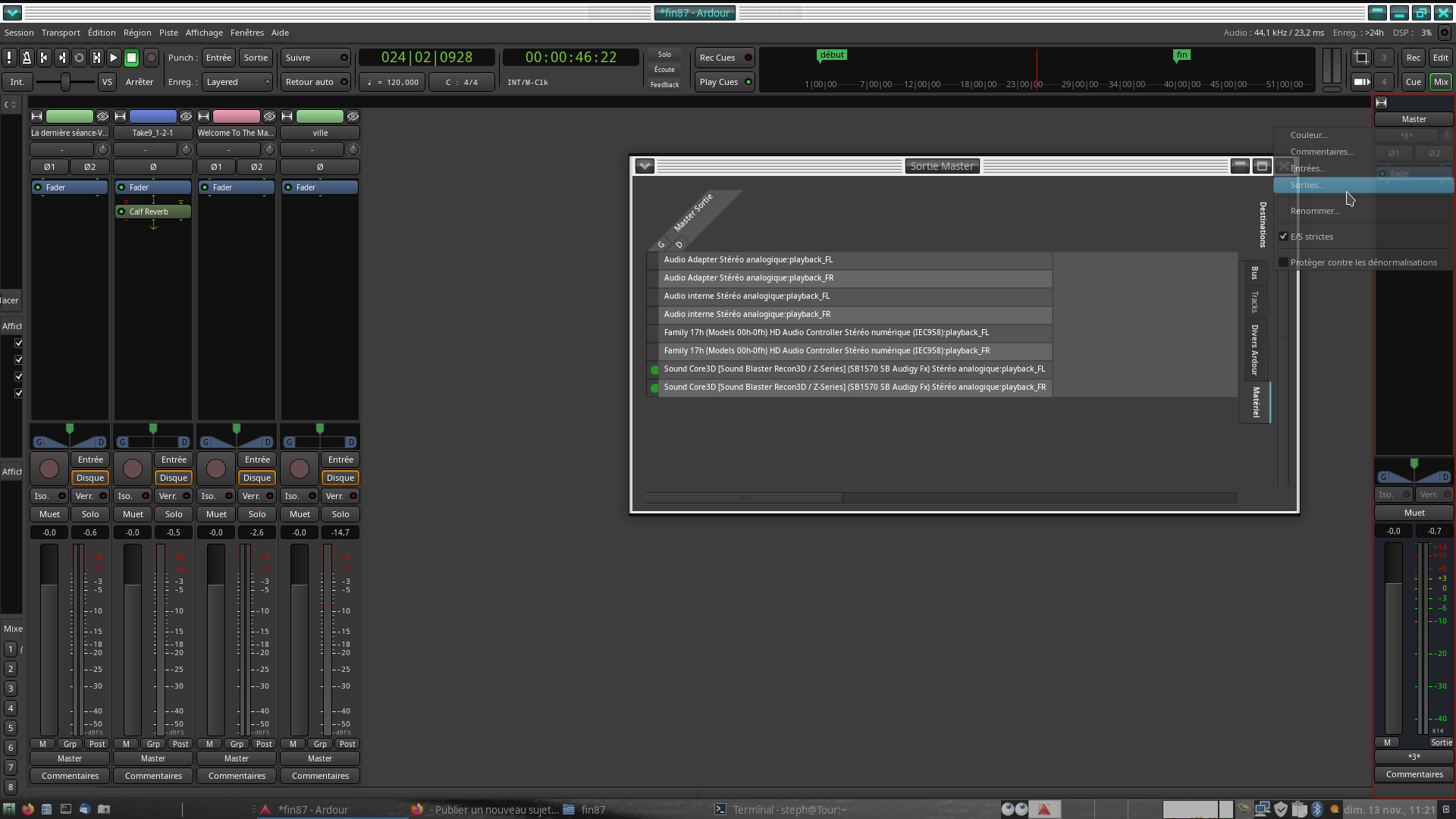Uncheck the E/S strictes option
Image resolution: width=1456 pixels, height=819 pixels.
[x=1283, y=237]
